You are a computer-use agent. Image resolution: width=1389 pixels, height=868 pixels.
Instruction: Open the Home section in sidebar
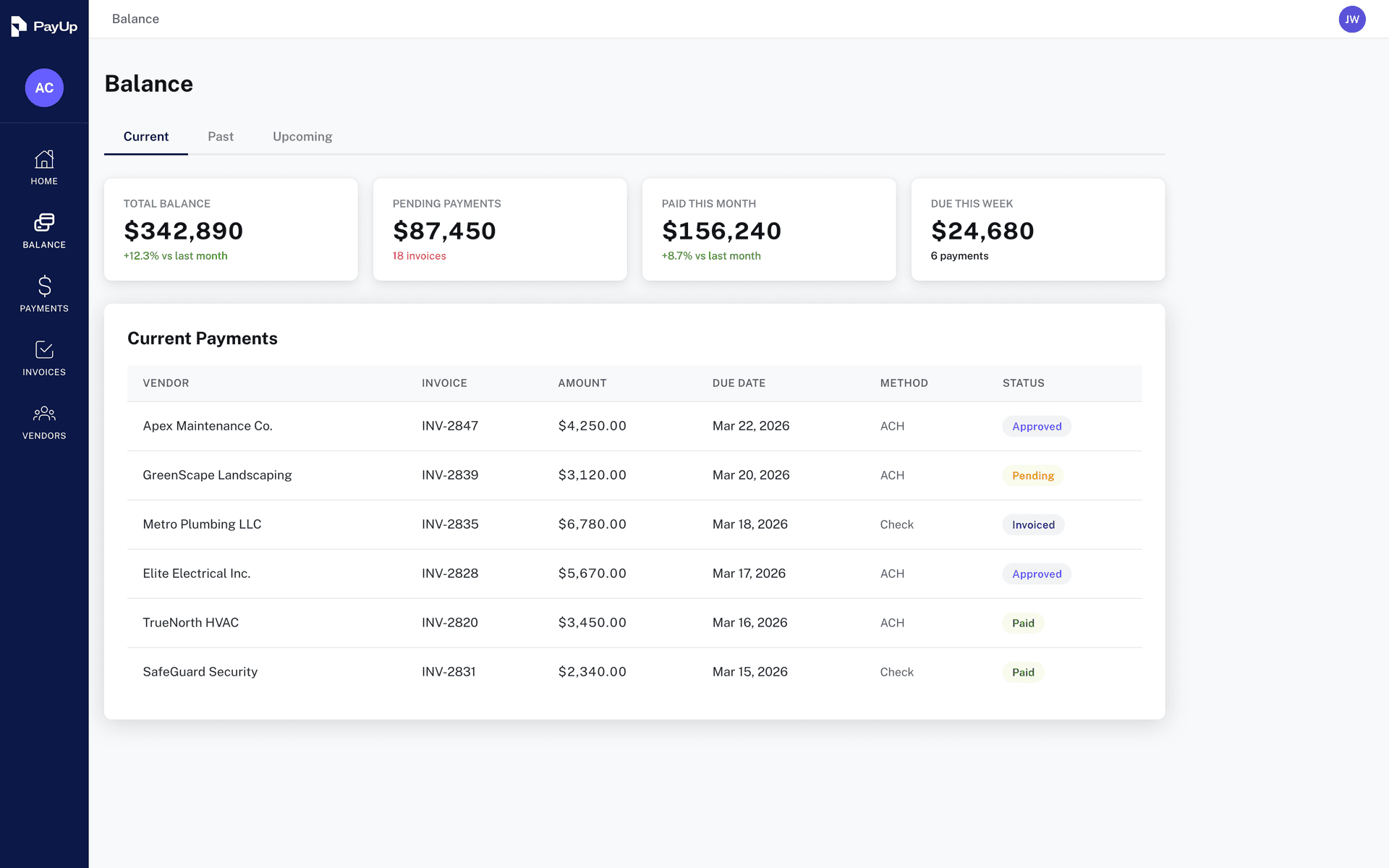pos(44,167)
